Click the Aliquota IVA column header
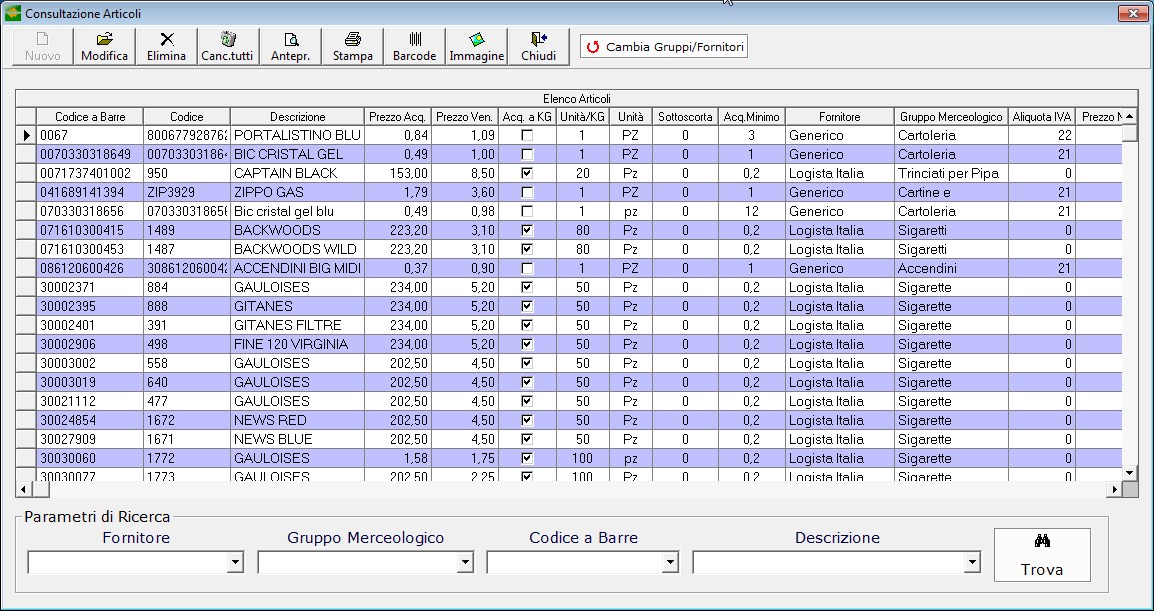 (x=1041, y=116)
